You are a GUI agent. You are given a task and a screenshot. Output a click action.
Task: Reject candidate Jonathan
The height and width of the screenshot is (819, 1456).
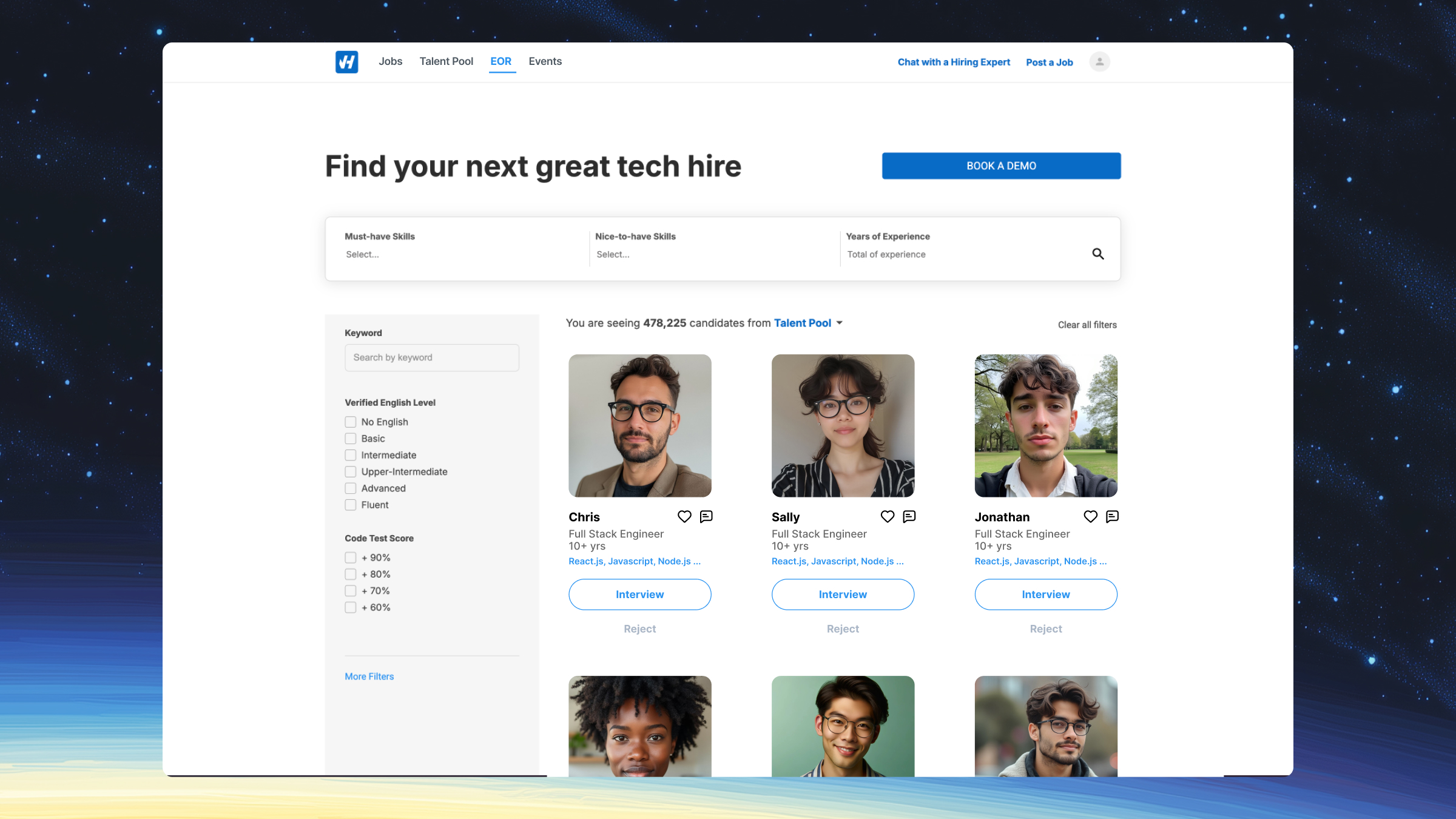pyautogui.click(x=1046, y=629)
